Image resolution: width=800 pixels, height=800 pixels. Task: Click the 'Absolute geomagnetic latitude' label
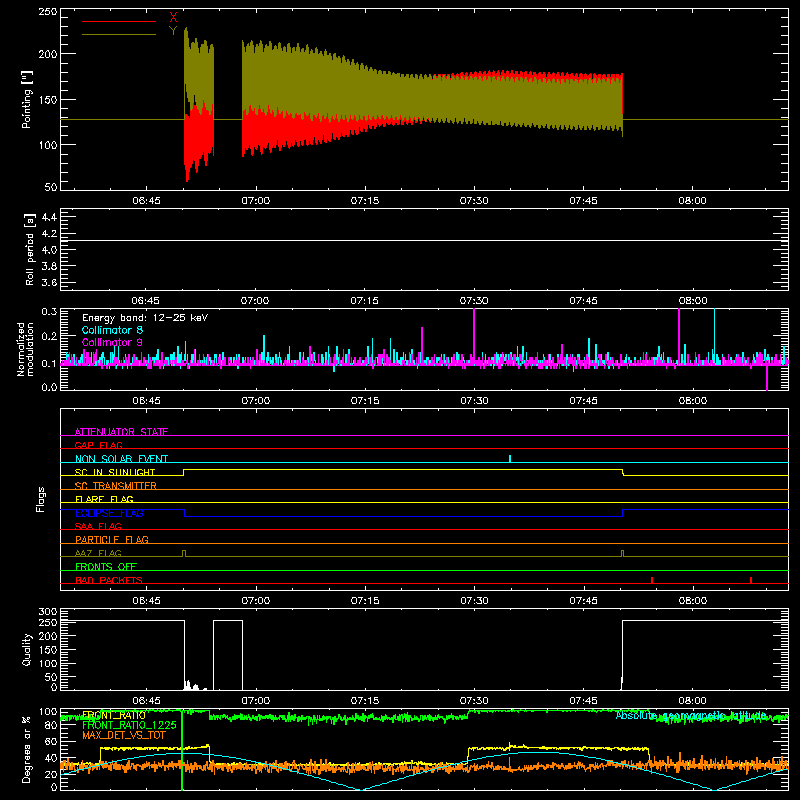pyautogui.click(x=691, y=715)
